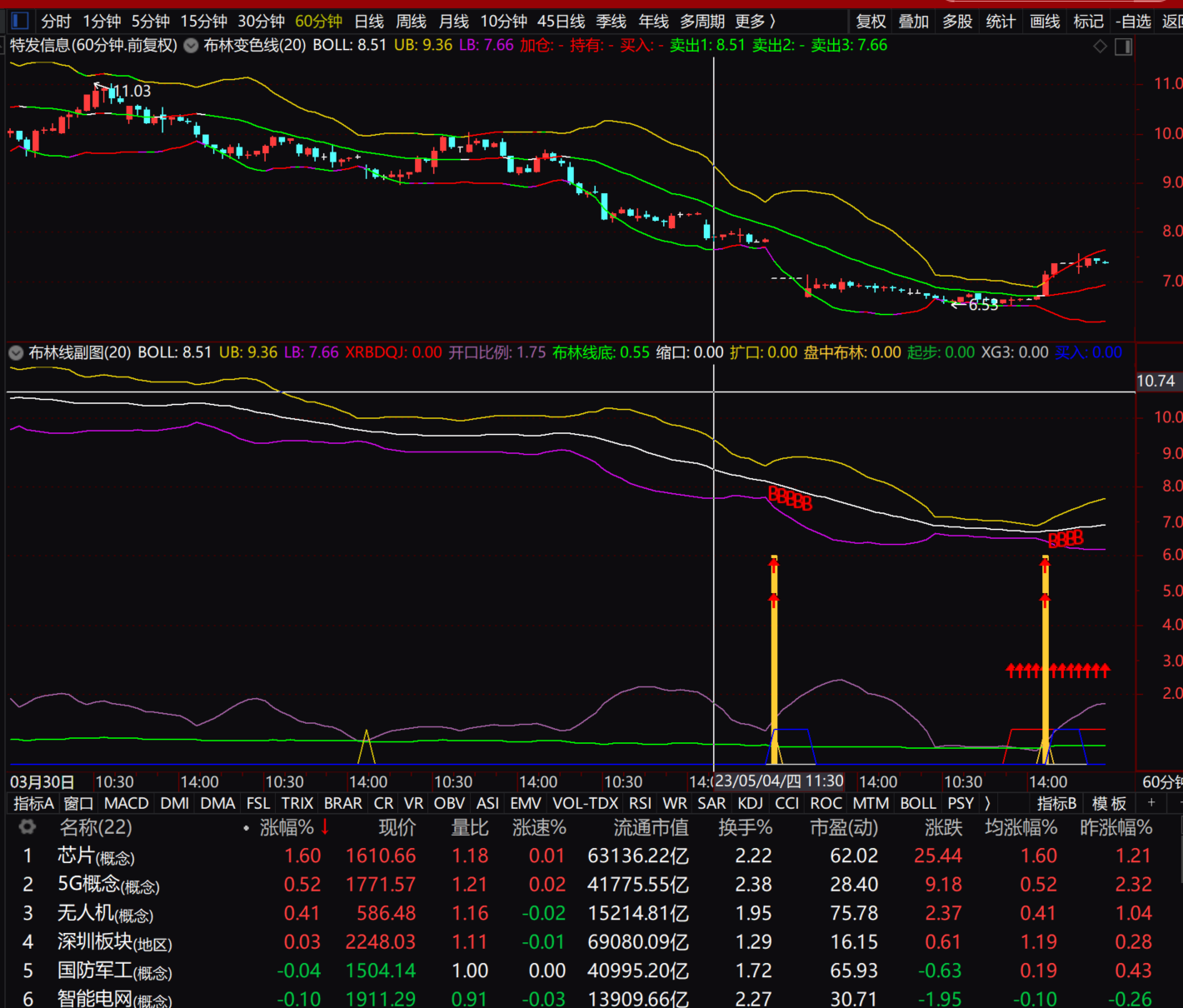Image resolution: width=1183 pixels, height=1008 pixels.
Task: Click the 多股 multi-stock button
Action: (957, 21)
